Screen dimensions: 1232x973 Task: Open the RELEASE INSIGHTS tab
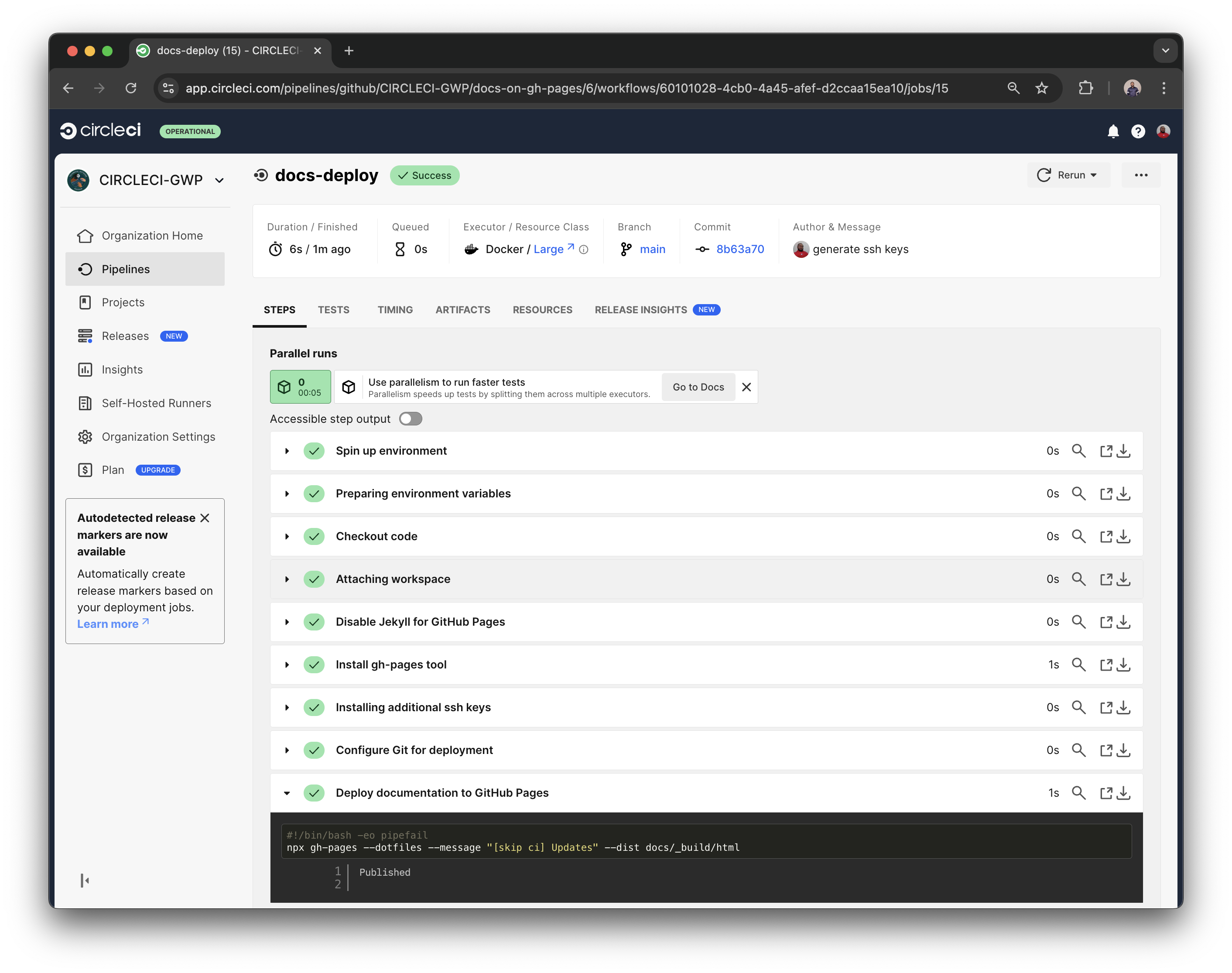click(641, 309)
